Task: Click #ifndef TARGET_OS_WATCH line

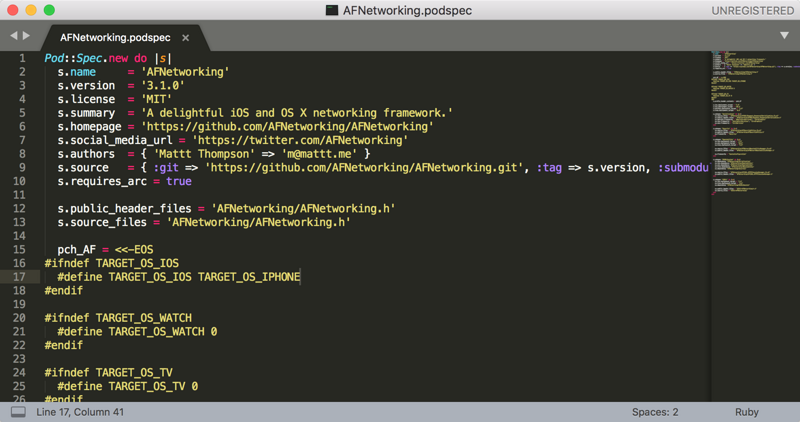Action: 118,318
